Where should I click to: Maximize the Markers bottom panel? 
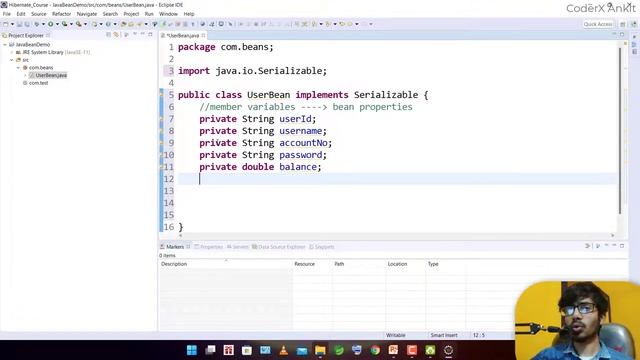pyautogui.click(x=622, y=246)
